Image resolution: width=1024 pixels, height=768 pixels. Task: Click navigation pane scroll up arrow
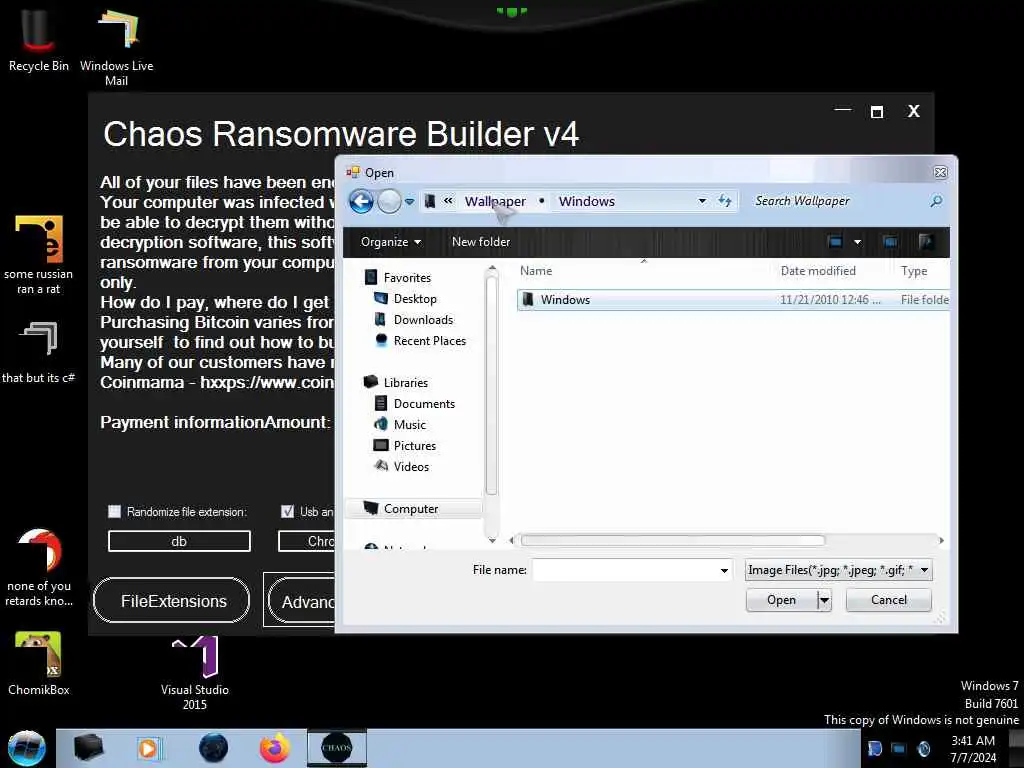pos(492,268)
